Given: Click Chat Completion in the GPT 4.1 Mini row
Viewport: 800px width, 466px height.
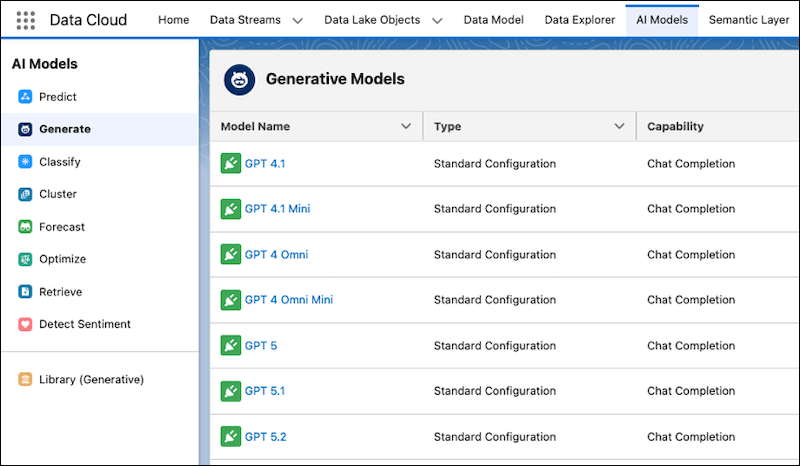Looking at the screenshot, I should pyautogui.click(x=691, y=209).
